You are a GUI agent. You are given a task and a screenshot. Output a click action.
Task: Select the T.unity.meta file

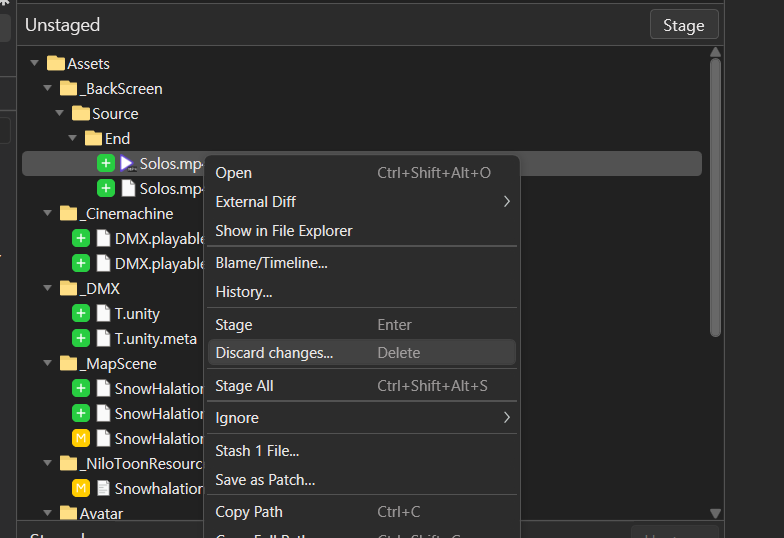tap(155, 339)
